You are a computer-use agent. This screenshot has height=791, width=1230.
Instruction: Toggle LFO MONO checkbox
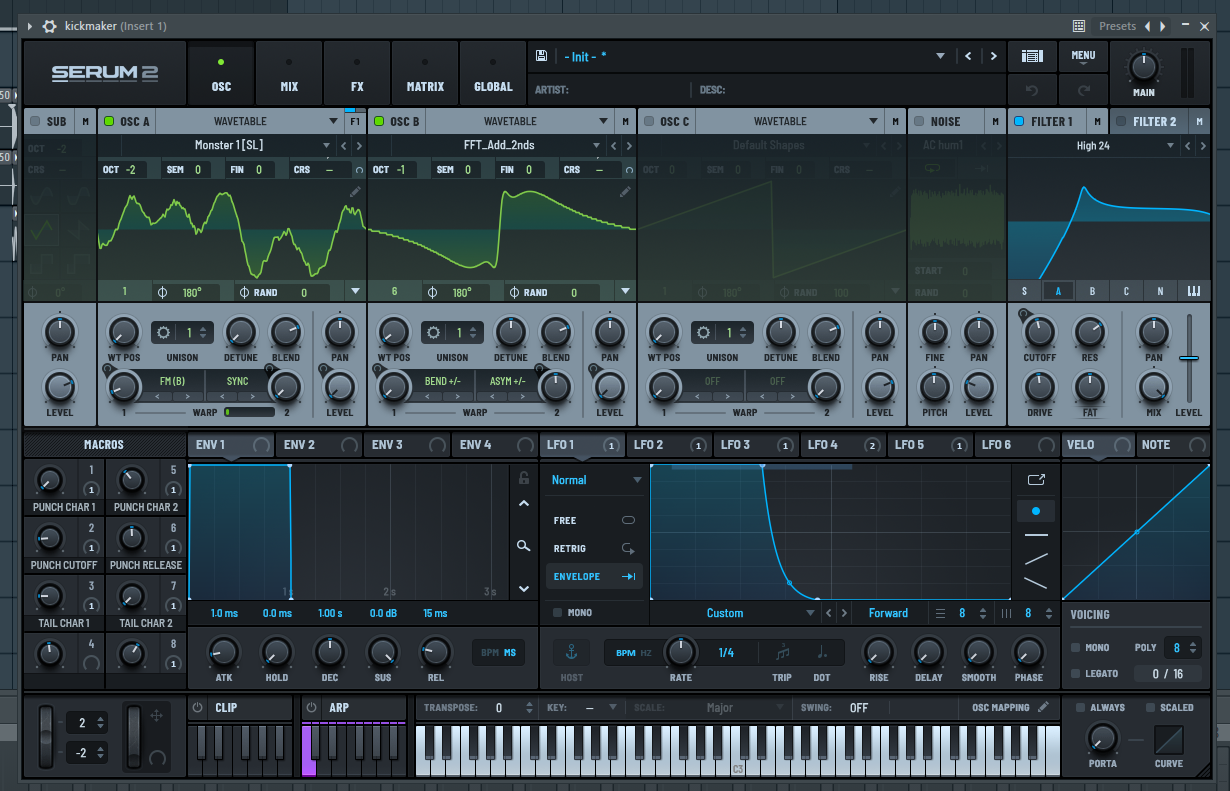558,613
